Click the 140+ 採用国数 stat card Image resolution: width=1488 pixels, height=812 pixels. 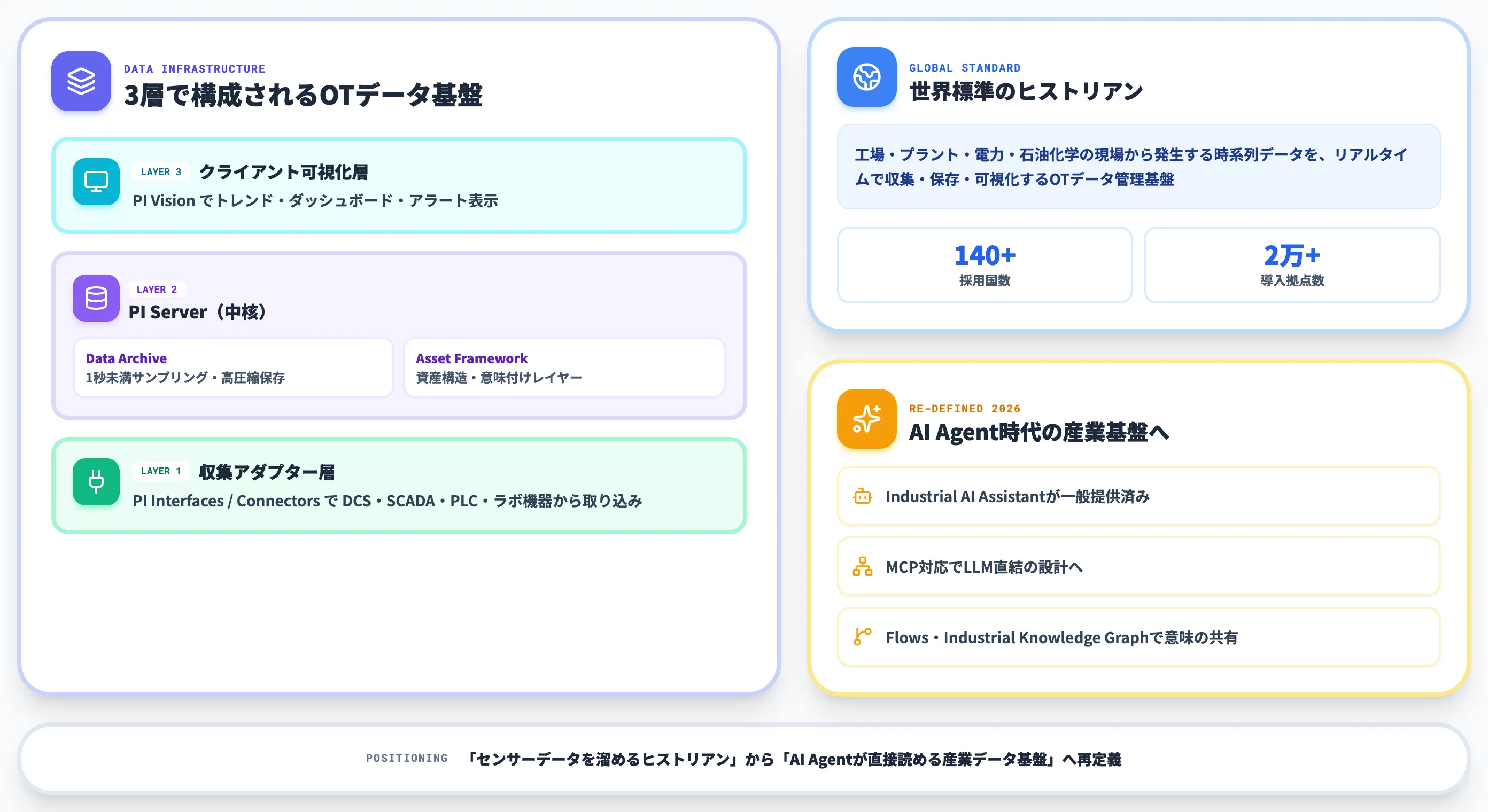pos(985,264)
